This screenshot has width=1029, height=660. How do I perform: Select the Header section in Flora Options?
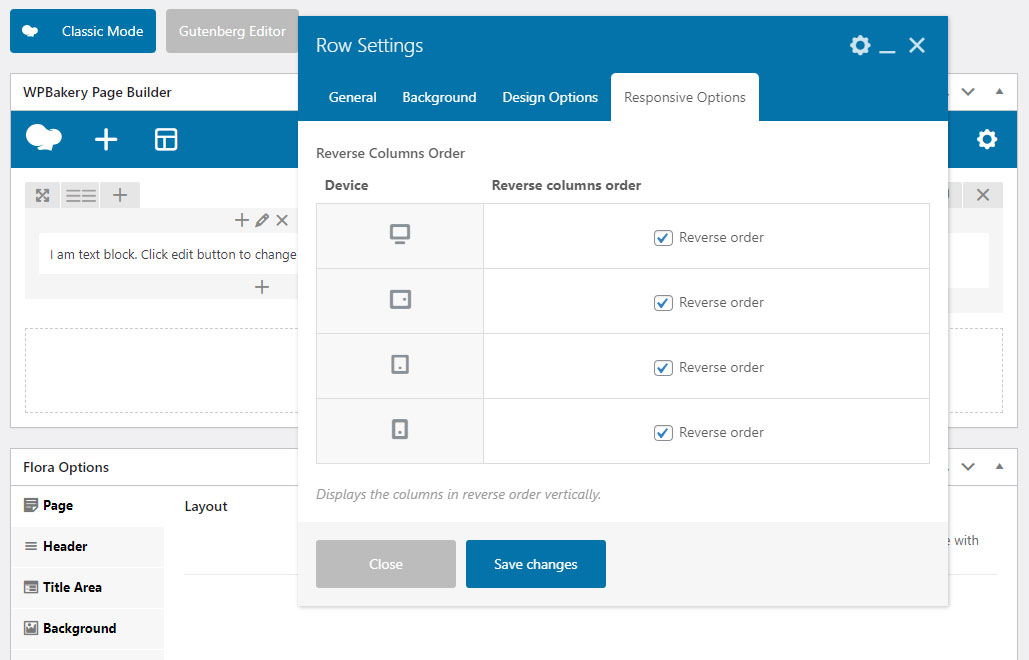[x=65, y=546]
